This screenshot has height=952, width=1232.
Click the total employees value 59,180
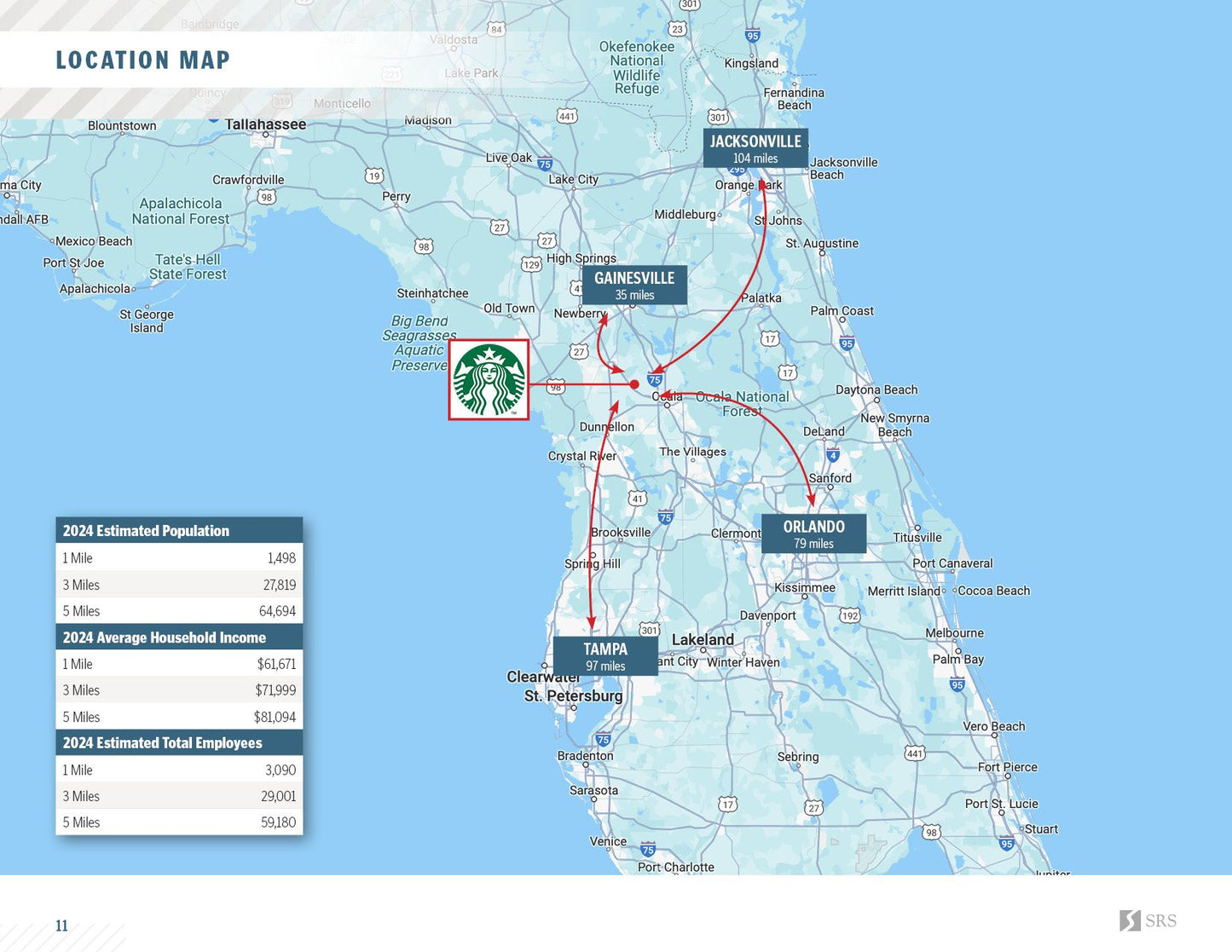[279, 822]
